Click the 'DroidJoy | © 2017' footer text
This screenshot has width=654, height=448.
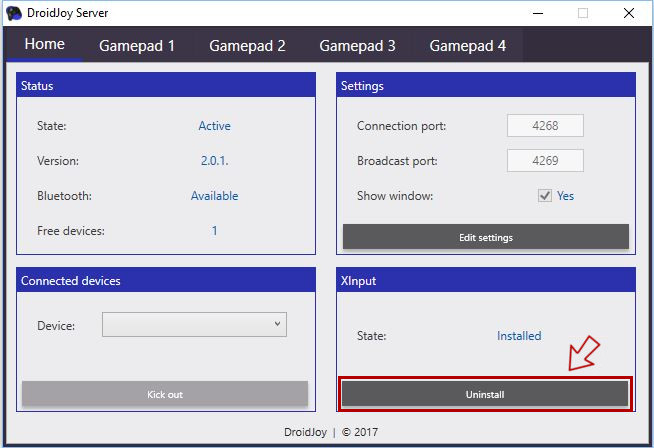[331, 432]
